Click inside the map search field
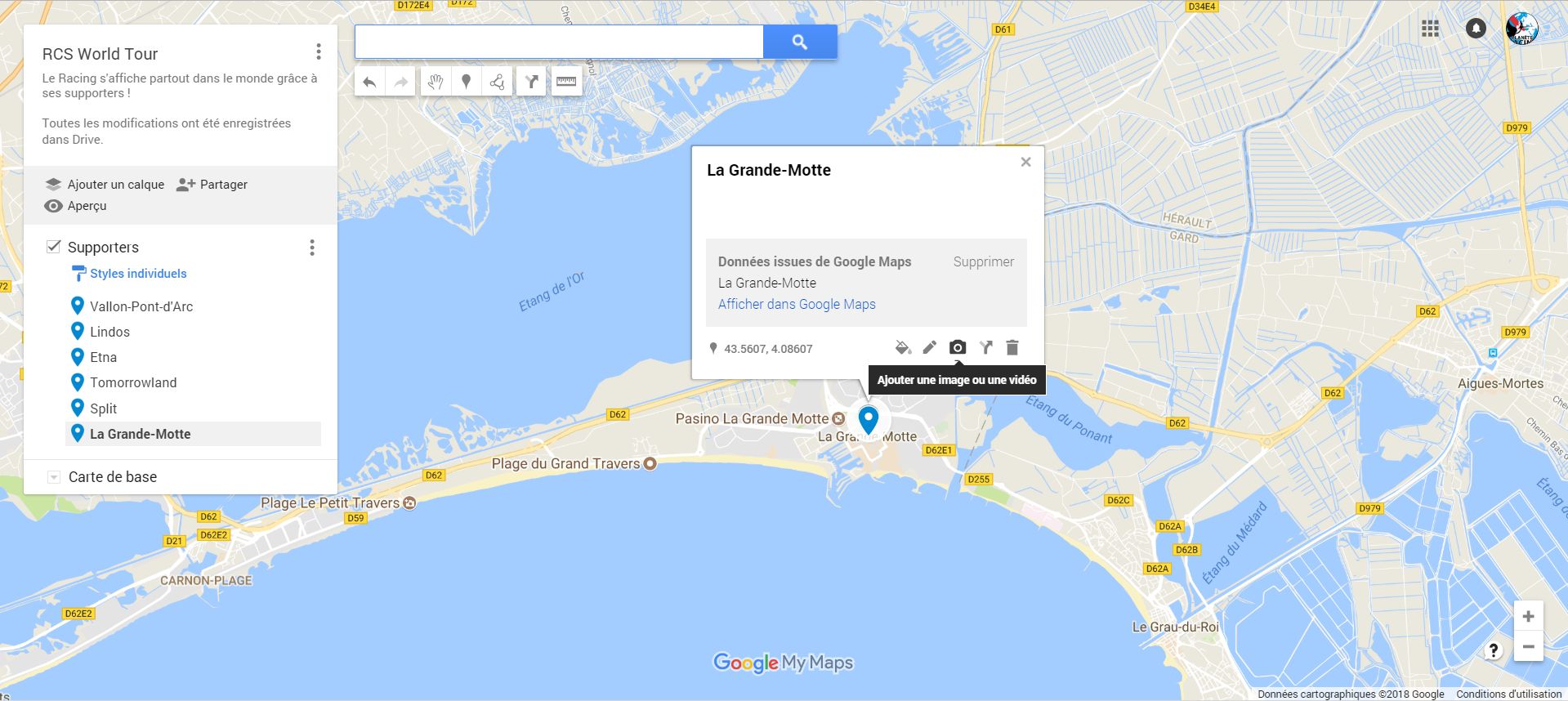Viewport: 1568px width, 701px height. tap(559, 42)
